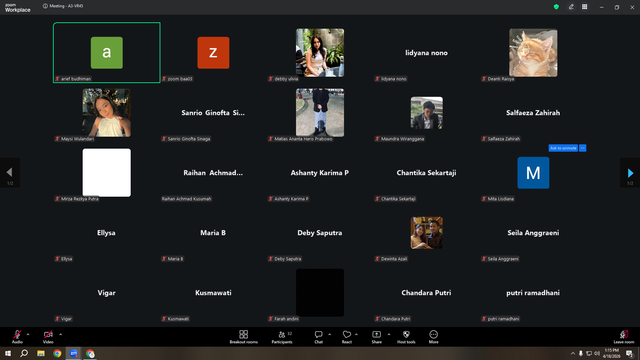Click the Sanrio Ginofta Si... name tile

213,113
